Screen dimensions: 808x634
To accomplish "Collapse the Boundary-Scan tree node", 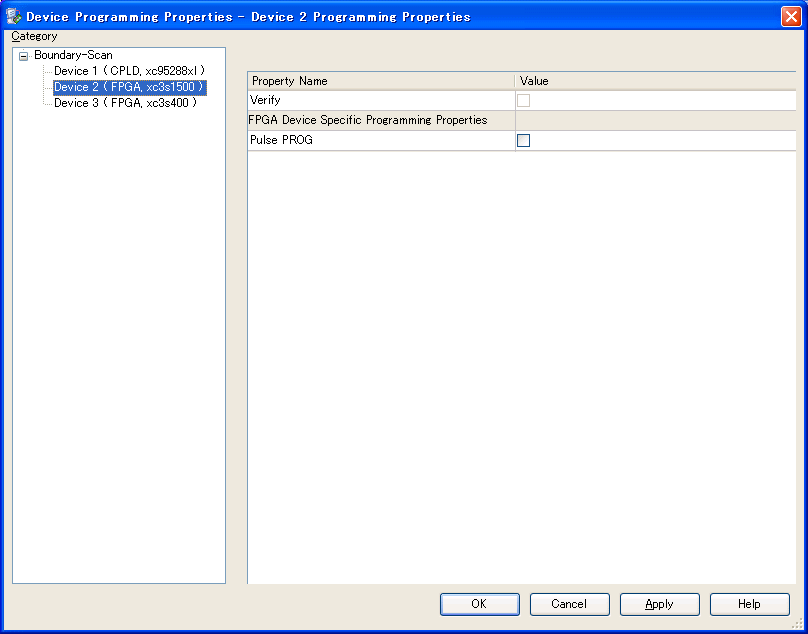I will (x=24, y=56).
